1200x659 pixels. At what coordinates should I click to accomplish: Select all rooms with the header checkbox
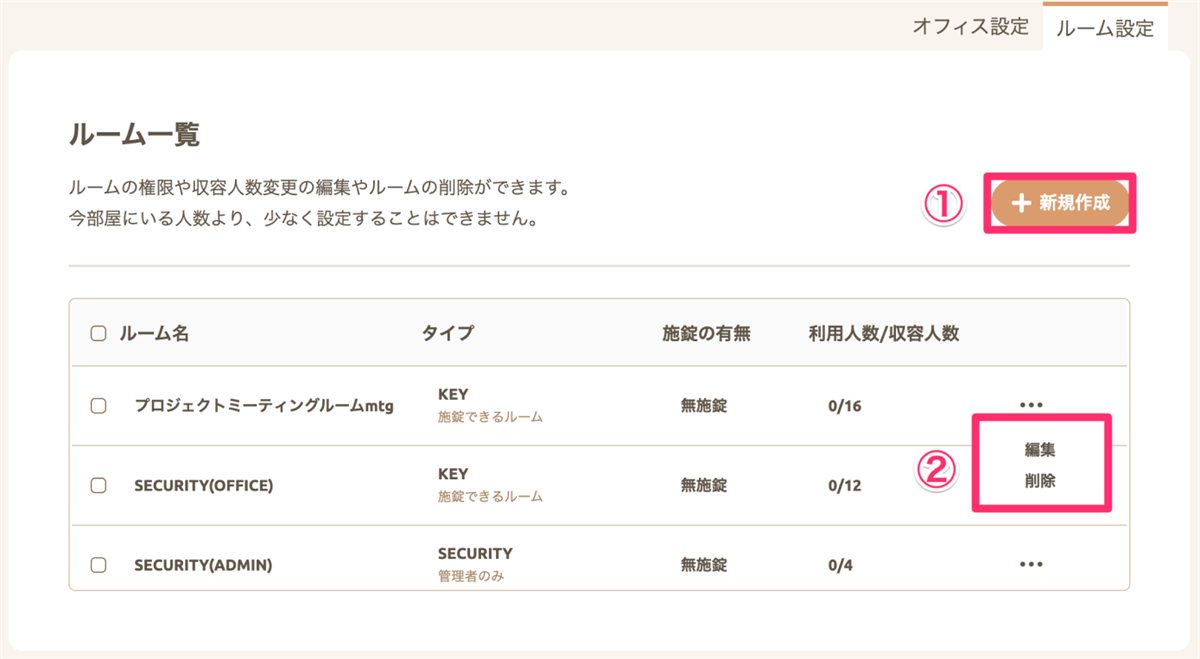[98, 334]
